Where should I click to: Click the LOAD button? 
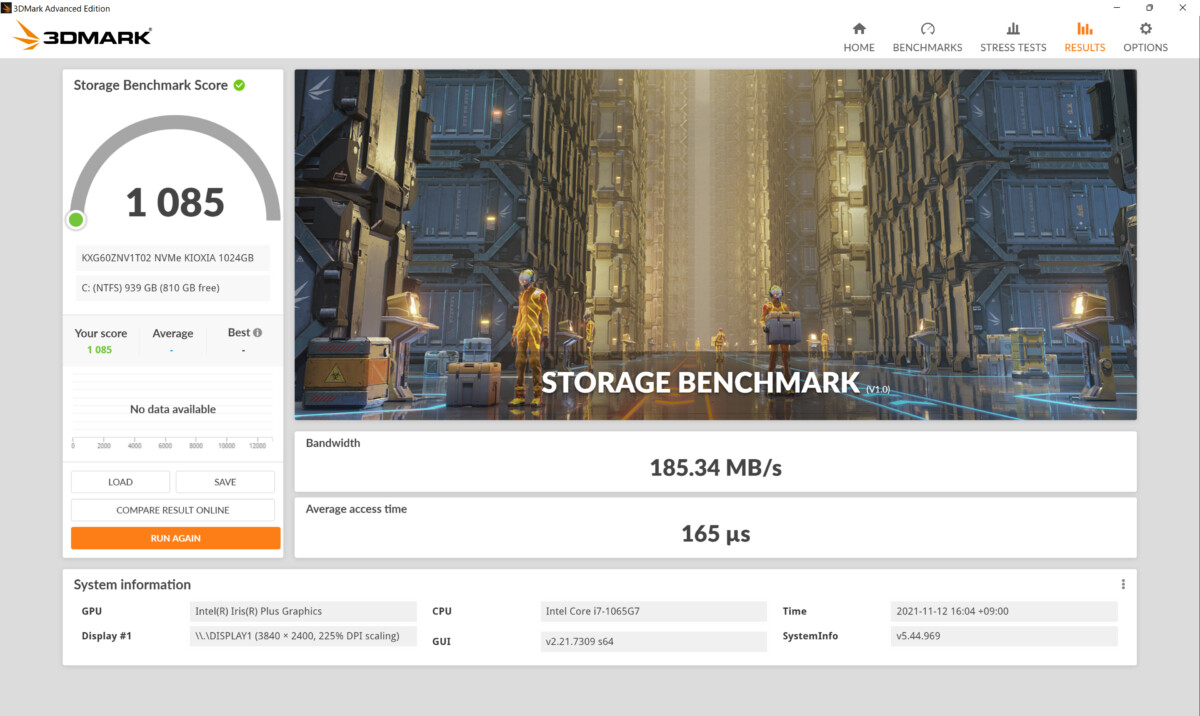click(120, 482)
